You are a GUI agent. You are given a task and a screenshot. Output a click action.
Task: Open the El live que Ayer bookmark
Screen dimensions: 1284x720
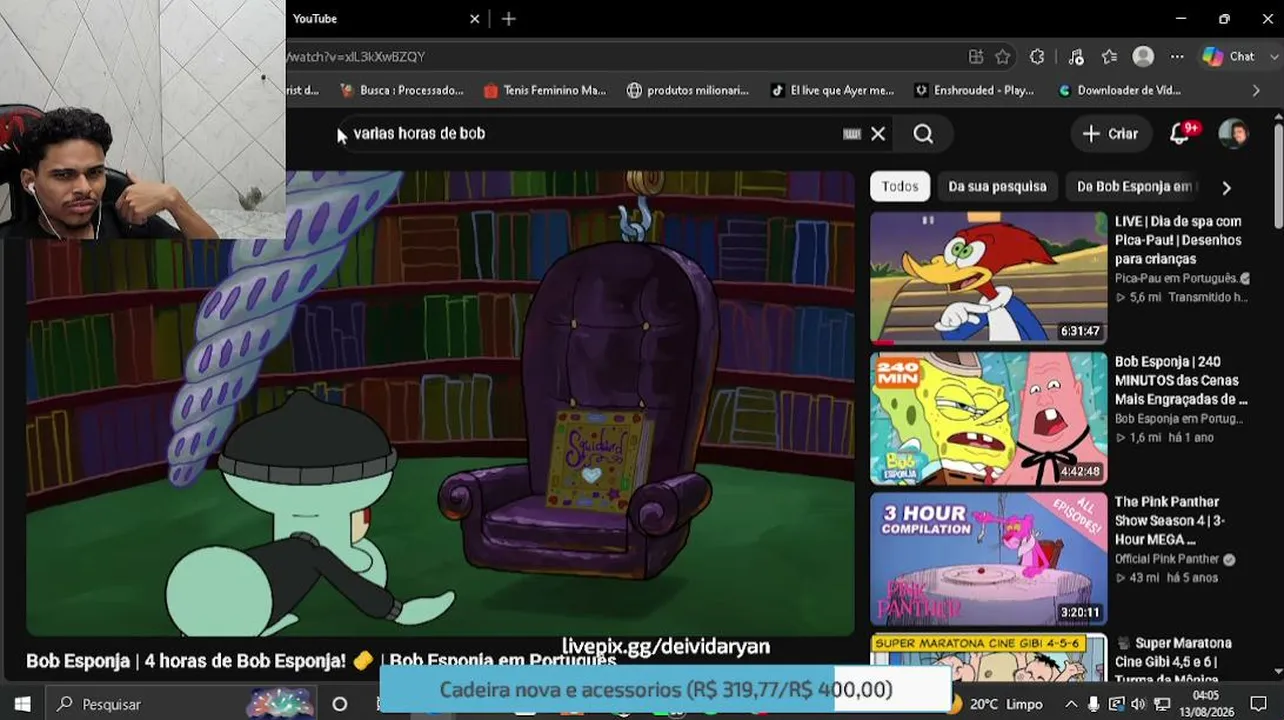pyautogui.click(x=832, y=90)
